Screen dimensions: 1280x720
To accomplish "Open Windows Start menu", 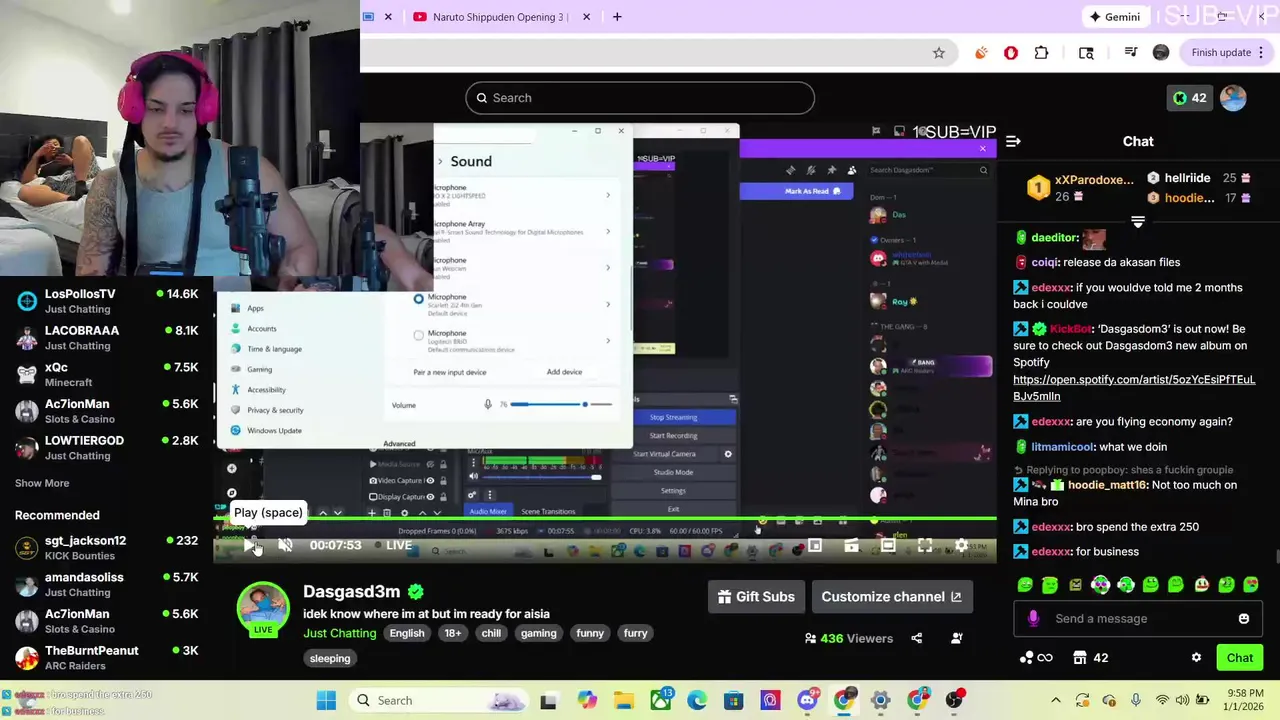I will [x=326, y=700].
